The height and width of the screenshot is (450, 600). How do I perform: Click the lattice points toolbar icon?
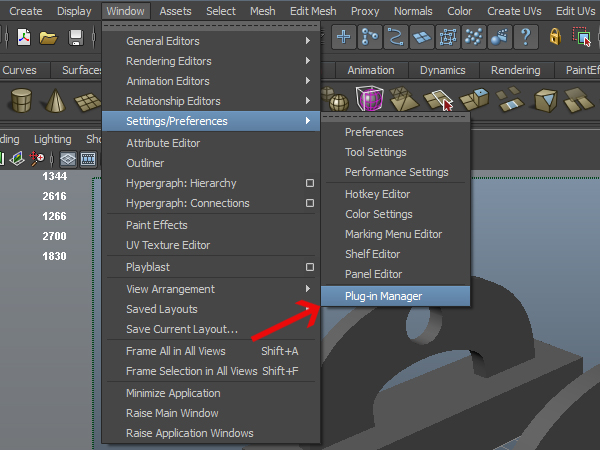tap(448, 37)
